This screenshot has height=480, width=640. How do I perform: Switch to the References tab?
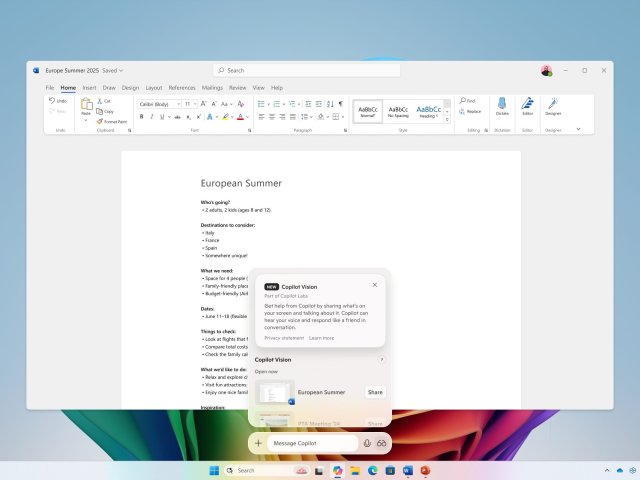point(182,88)
